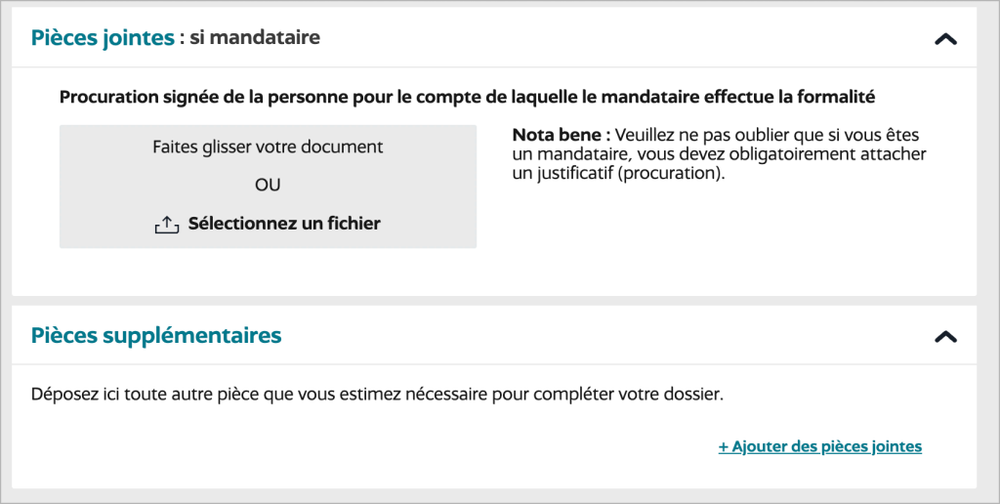Click the "Procuration signée de la personne" label
The height and width of the screenshot is (504, 1000).
(x=188, y=97)
